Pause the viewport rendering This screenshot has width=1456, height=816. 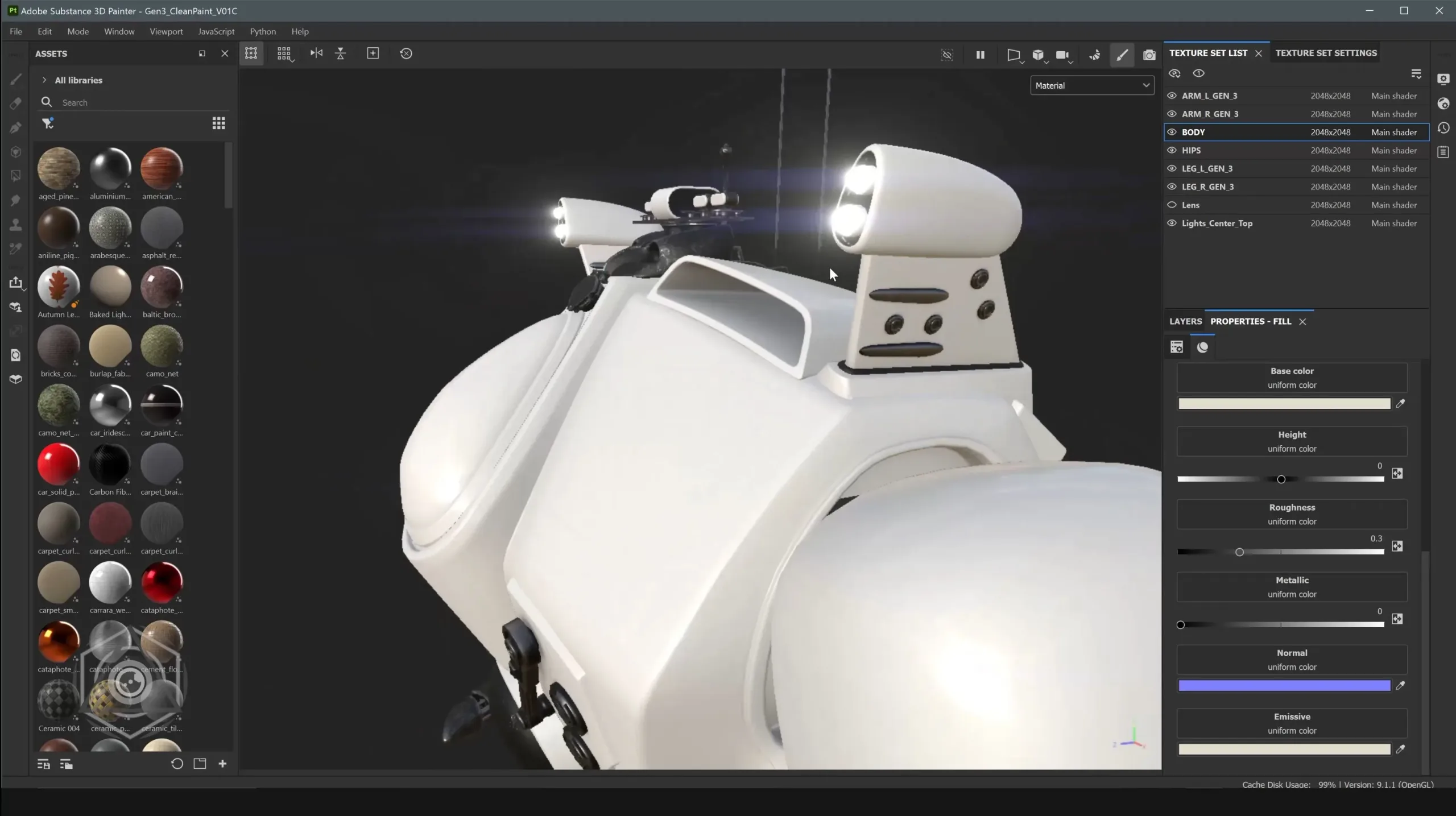point(979,55)
